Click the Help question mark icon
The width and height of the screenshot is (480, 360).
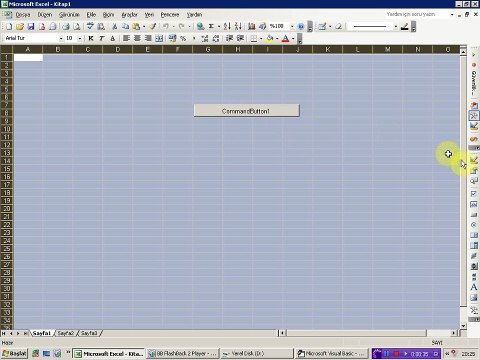click(301, 26)
